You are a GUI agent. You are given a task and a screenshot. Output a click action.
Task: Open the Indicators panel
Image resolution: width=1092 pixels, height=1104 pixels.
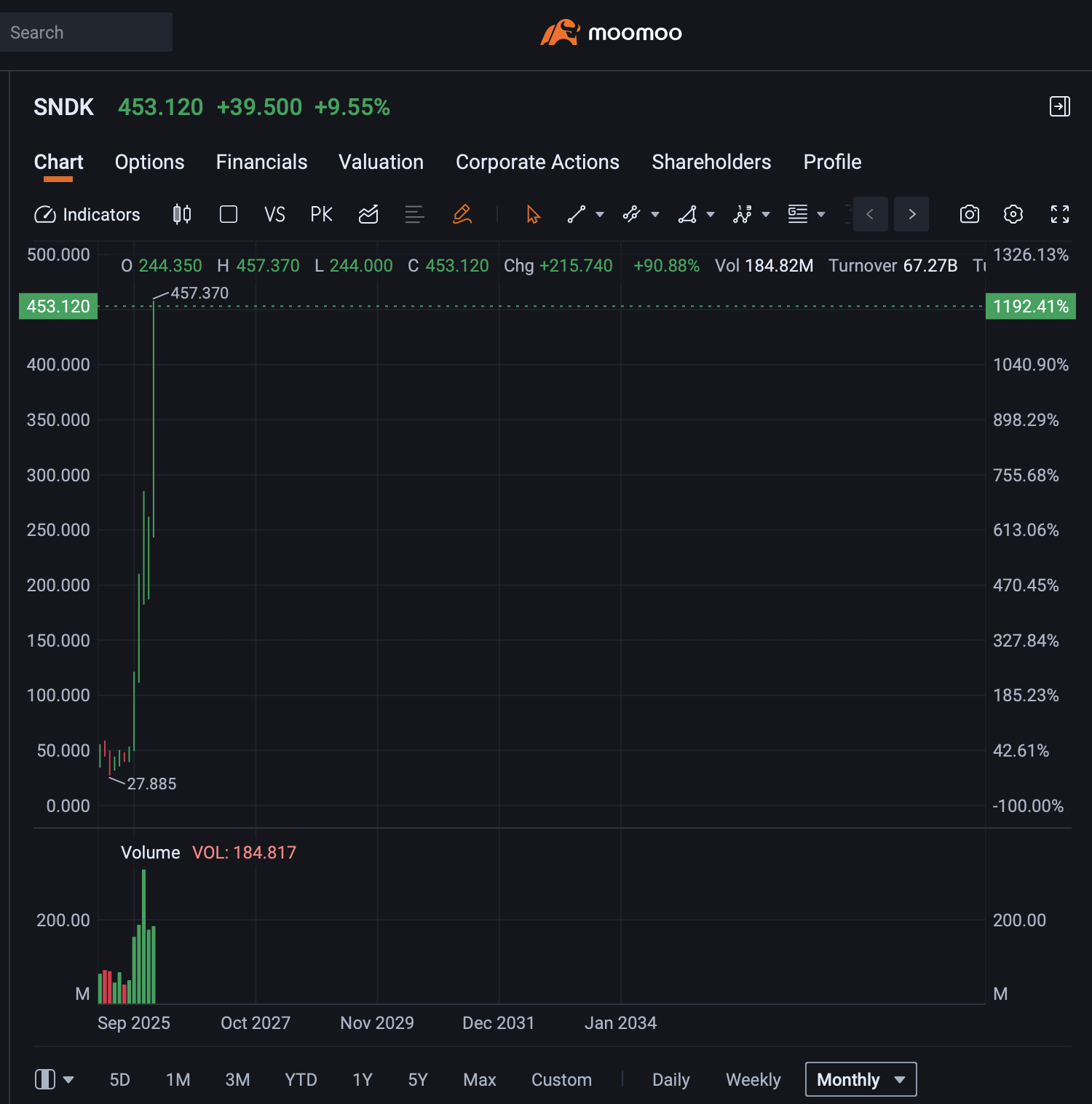pyautogui.click(x=87, y=215)
